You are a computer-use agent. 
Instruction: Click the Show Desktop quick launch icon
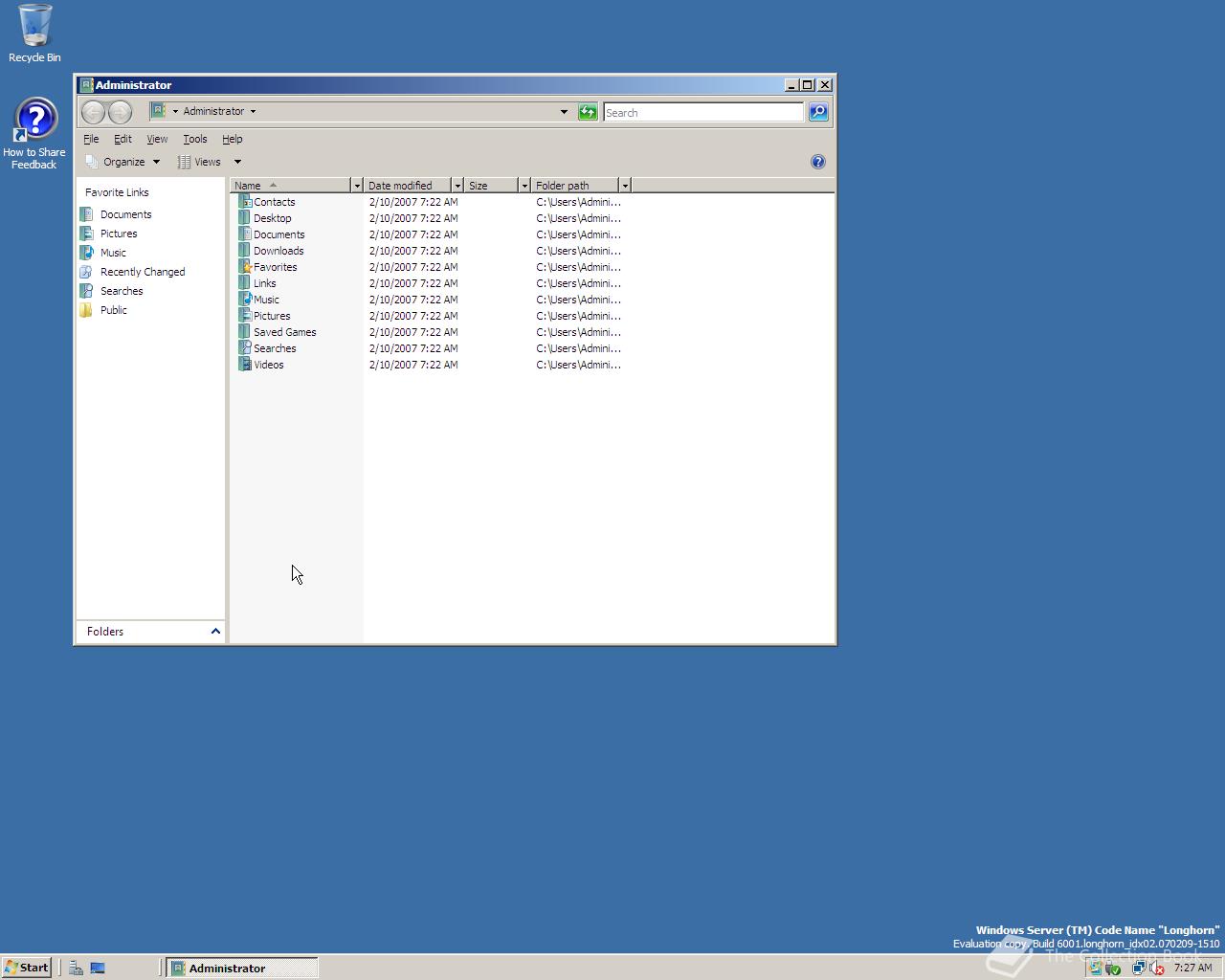coord(98,968)
